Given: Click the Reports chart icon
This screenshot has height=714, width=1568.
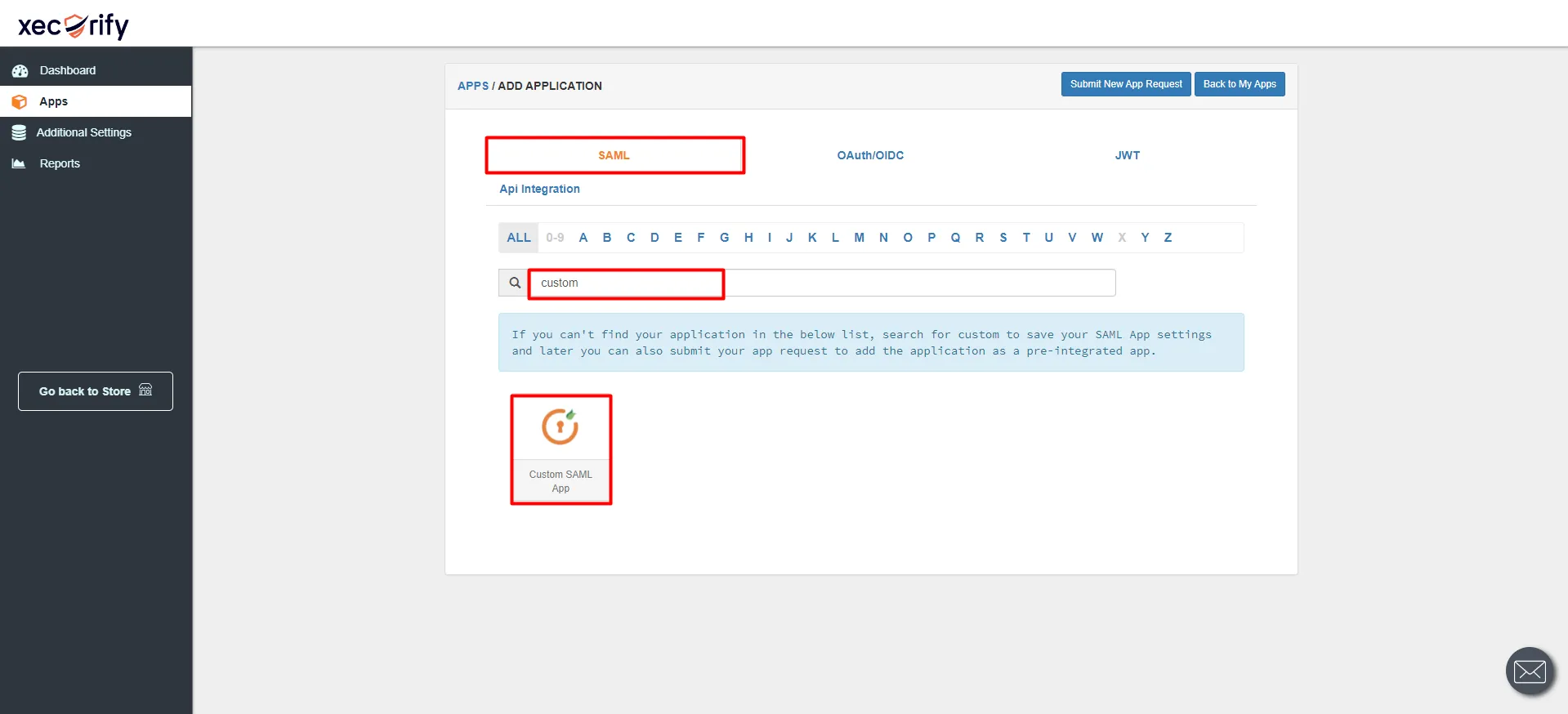Looking at the screenshot, I should point(18,163).
